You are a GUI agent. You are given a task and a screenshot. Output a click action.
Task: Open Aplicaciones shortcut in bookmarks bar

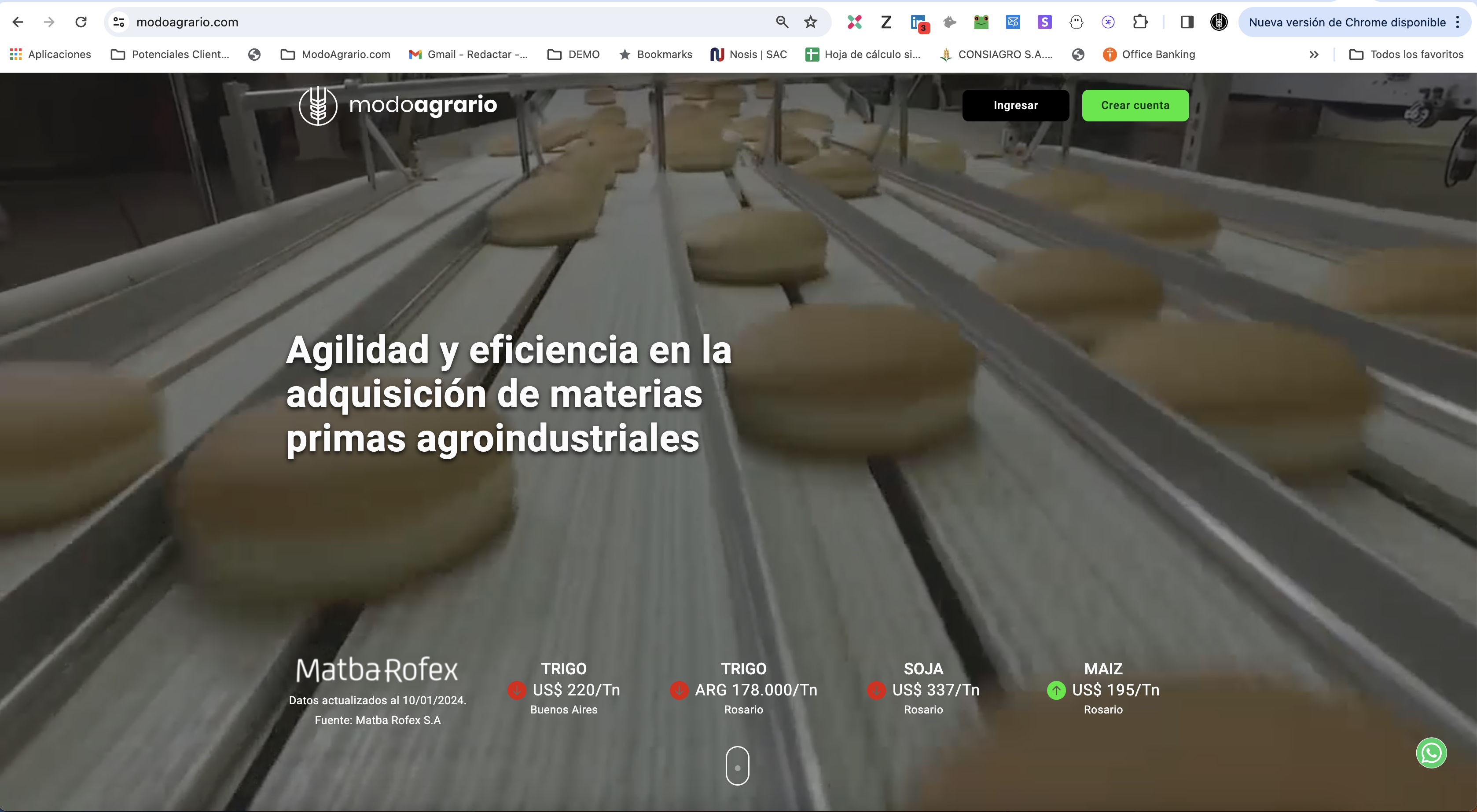[51, 55]
